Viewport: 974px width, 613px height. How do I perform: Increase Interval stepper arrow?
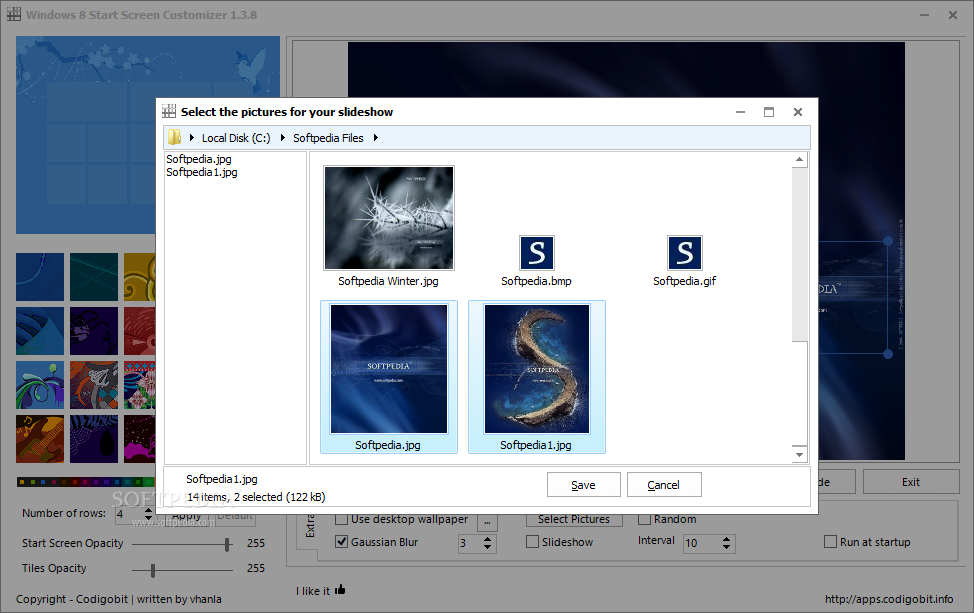[727, 539]
